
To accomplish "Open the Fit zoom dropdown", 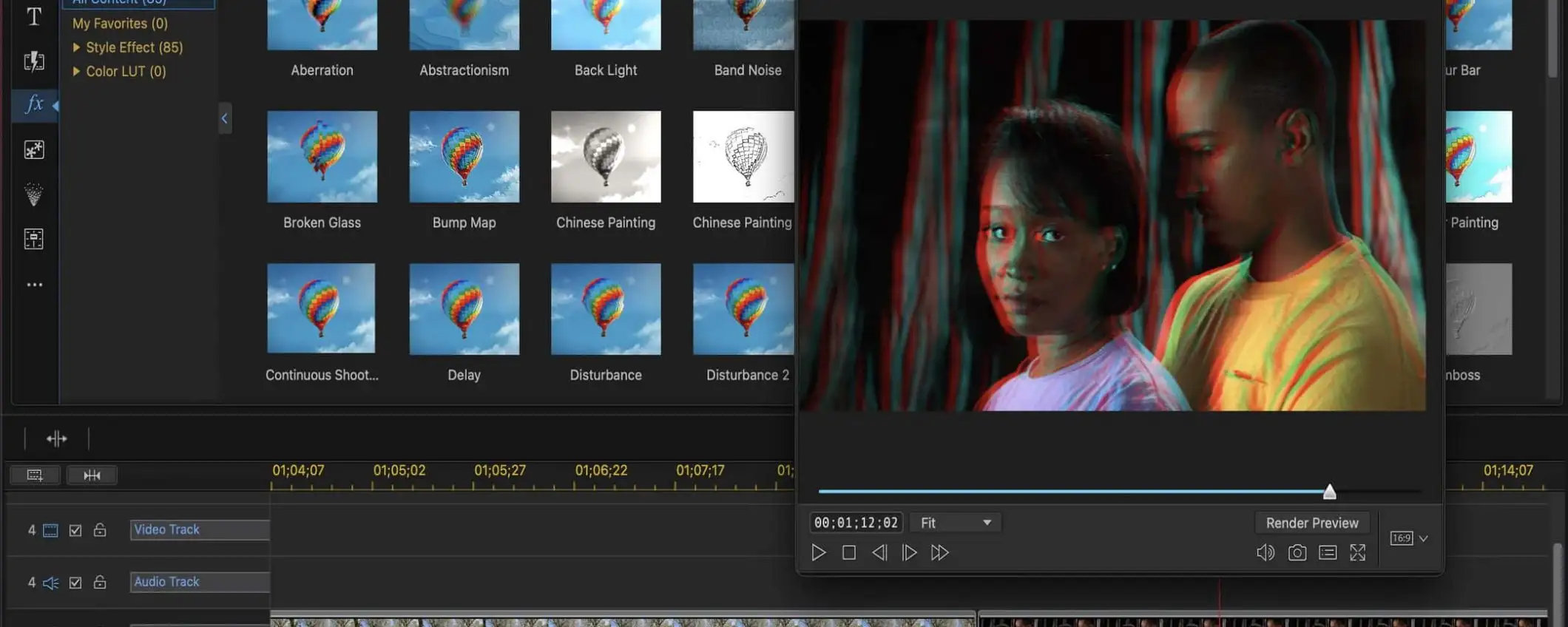I will point(956,523).
